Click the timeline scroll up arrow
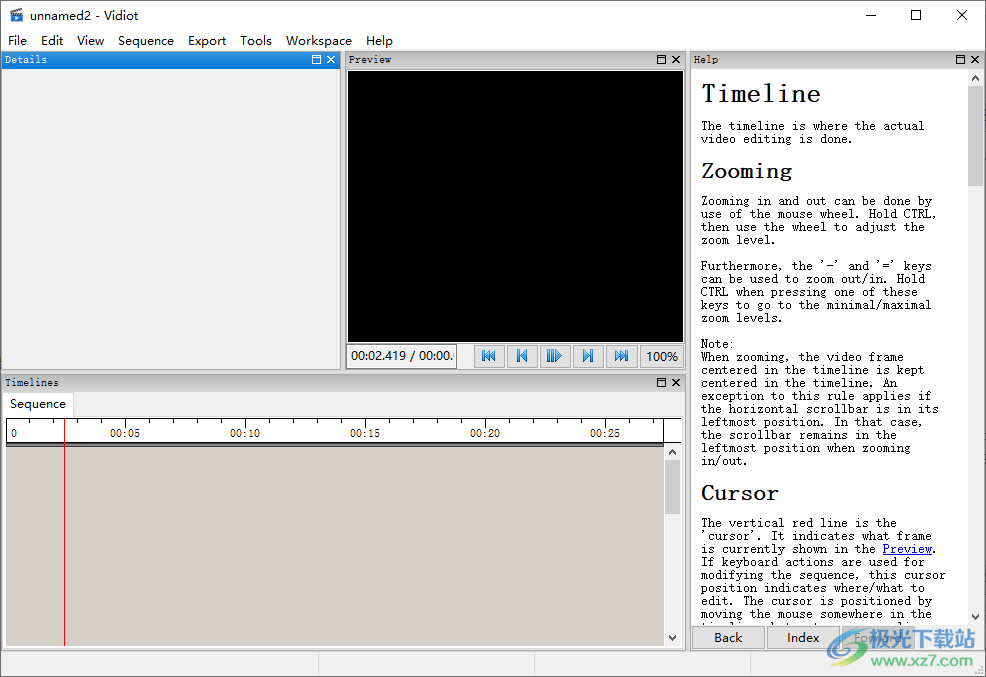Image resolution: width=986 pixels, height=677 pixels. (x=672, y=452)
